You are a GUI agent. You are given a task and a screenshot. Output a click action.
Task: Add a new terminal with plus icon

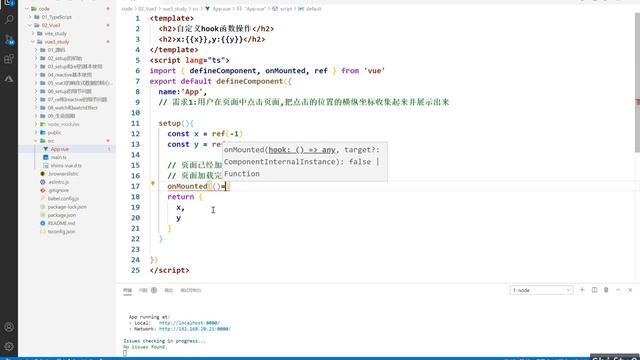coord(582,290)
